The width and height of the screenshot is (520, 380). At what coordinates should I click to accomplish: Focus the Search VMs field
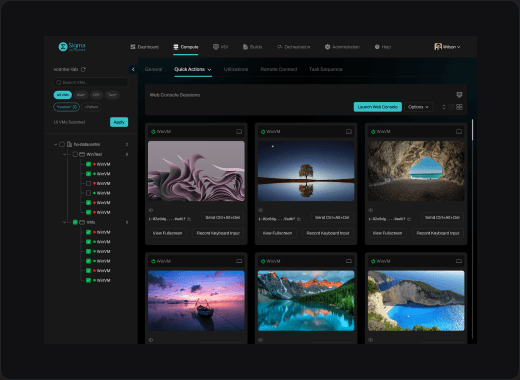click(x=91, y=82)
